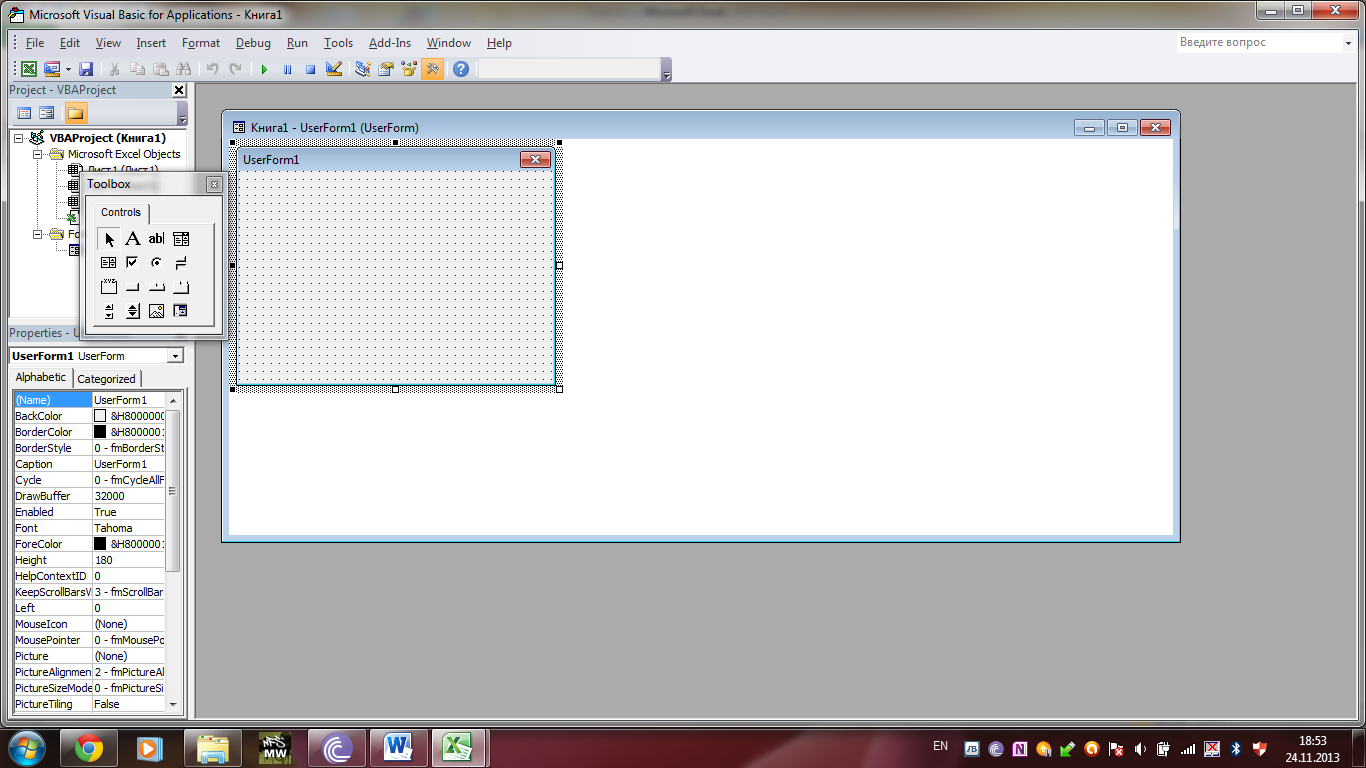Click the View Microsoft Excel toolbar icon
The height and width of the screenshot is (768, 1366).
pos(29,69)
